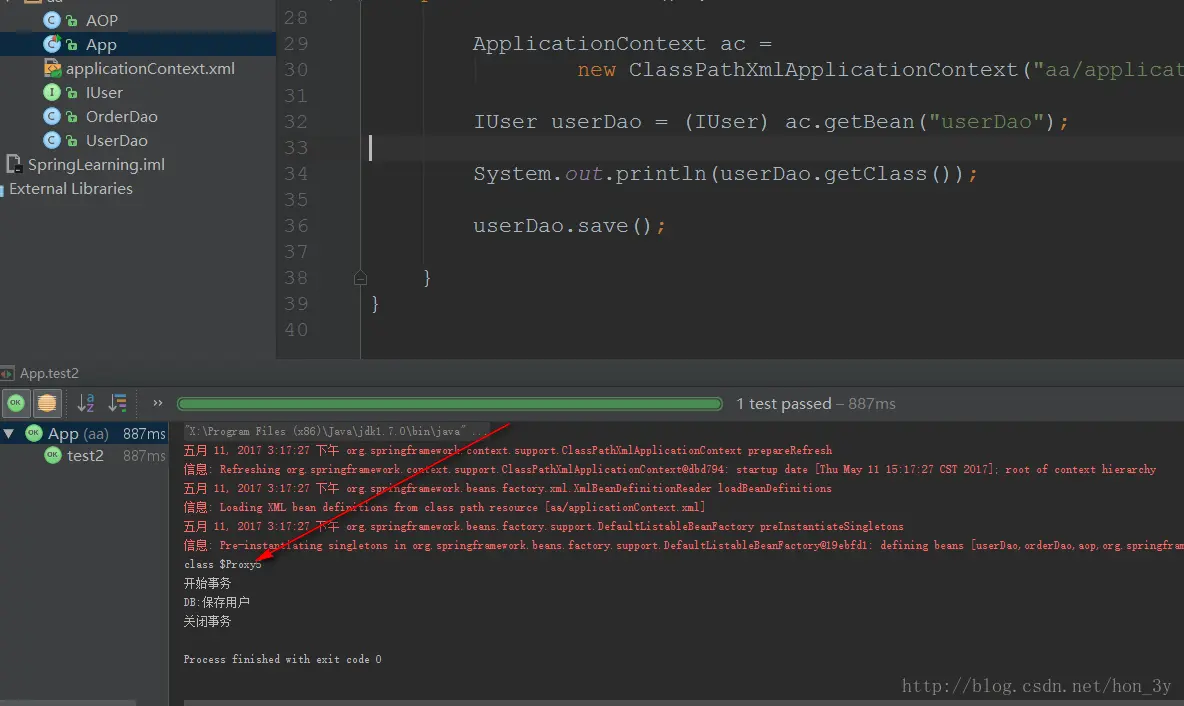Click the 'class $Proxy5' console output

[223, 564]
